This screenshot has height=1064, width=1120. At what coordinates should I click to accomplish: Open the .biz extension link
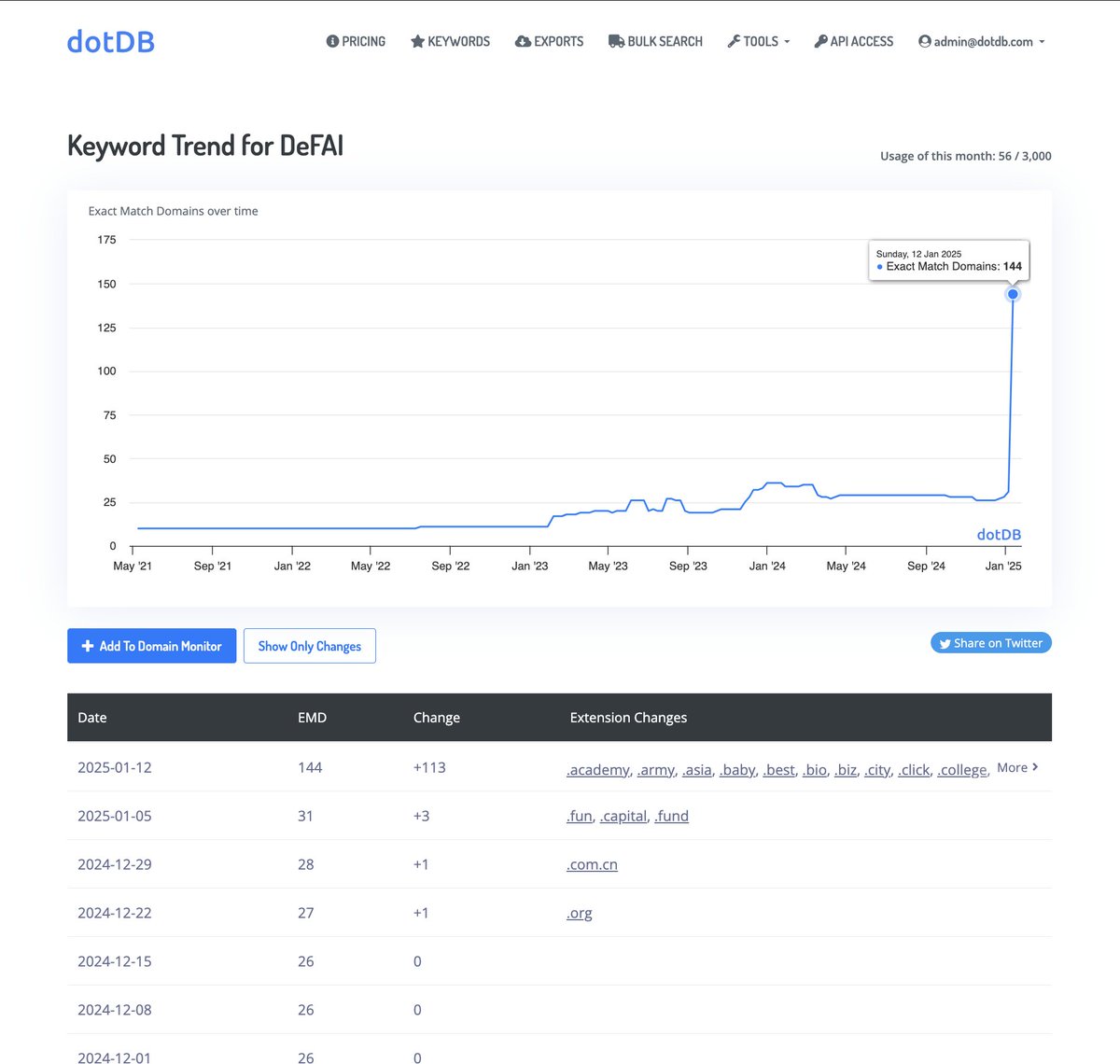click(x=846, y=769)
